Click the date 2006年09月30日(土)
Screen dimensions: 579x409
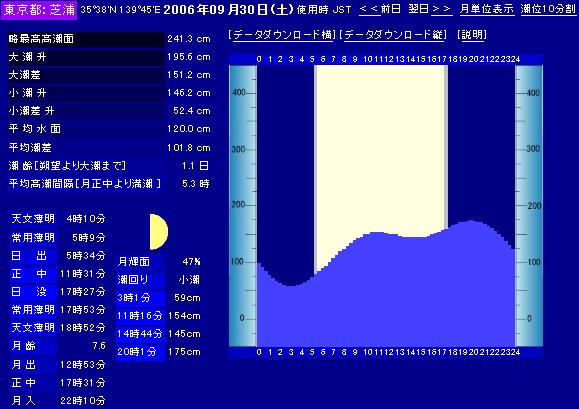228,9
